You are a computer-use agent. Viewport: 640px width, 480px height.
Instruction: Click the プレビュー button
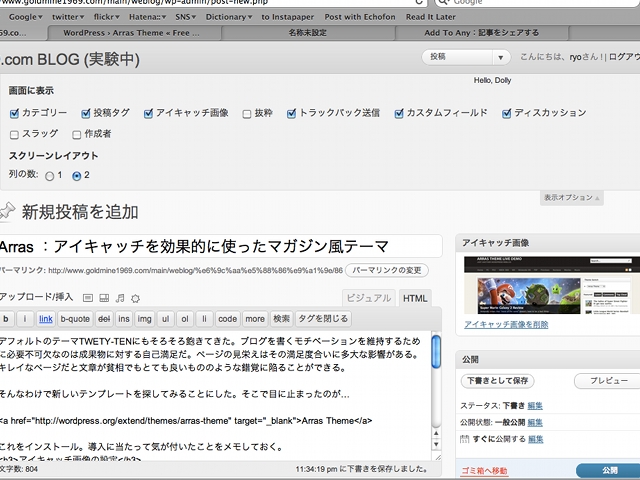pos(608,381)
